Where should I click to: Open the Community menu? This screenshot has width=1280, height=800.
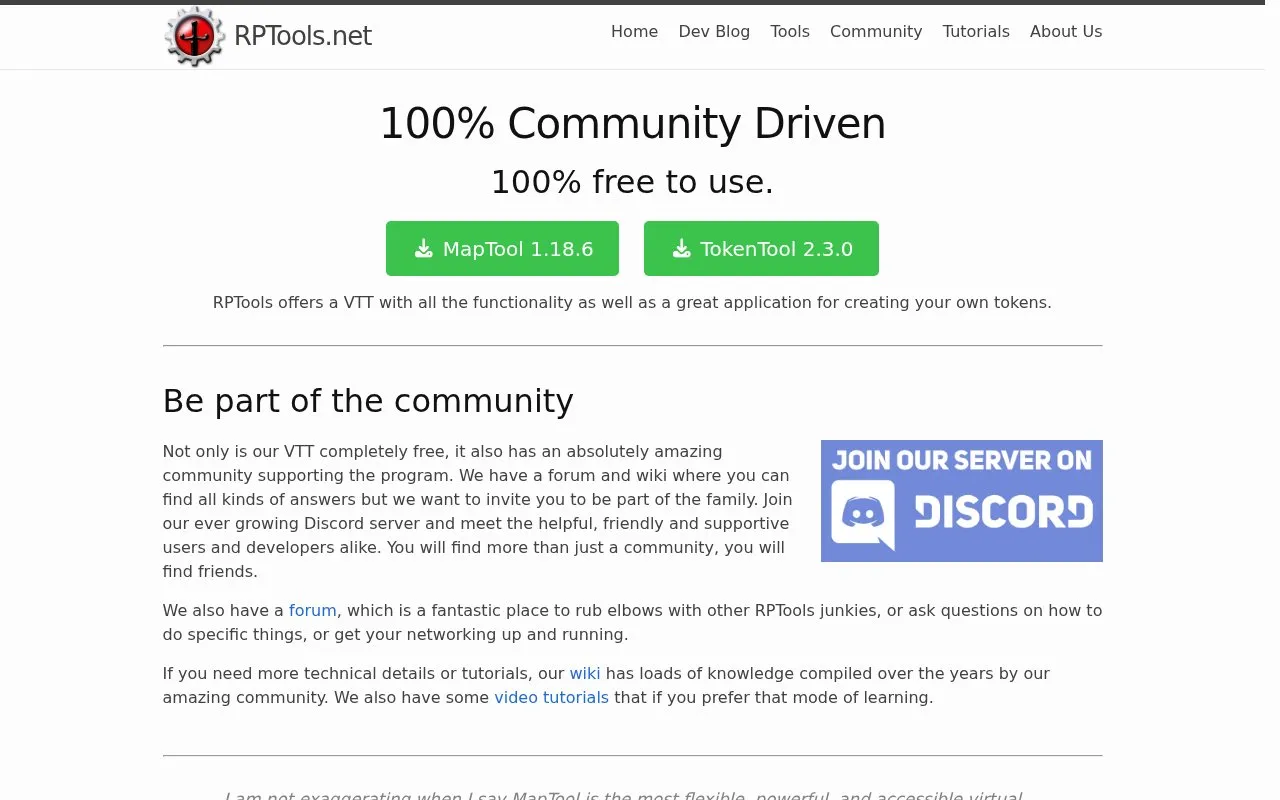pos(876,31)
